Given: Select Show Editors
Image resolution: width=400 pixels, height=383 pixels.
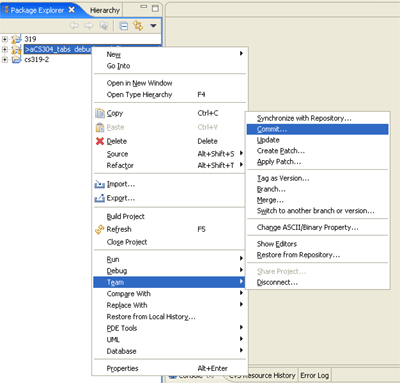Looking at the screenshot, I should 318,244.
